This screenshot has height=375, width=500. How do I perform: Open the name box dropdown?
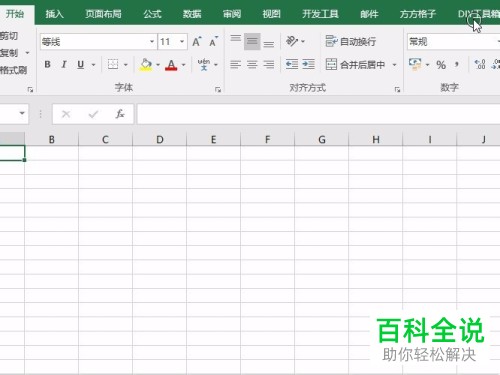click(22, 113)
